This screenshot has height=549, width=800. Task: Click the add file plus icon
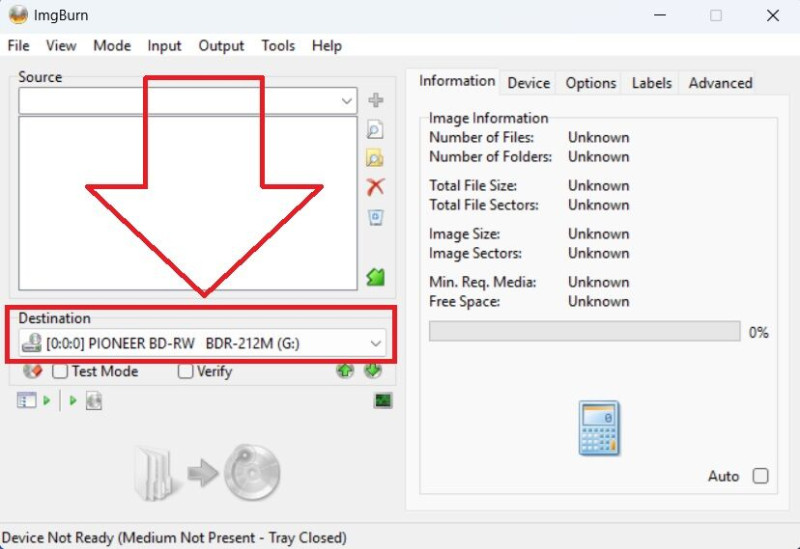(376, 100)
